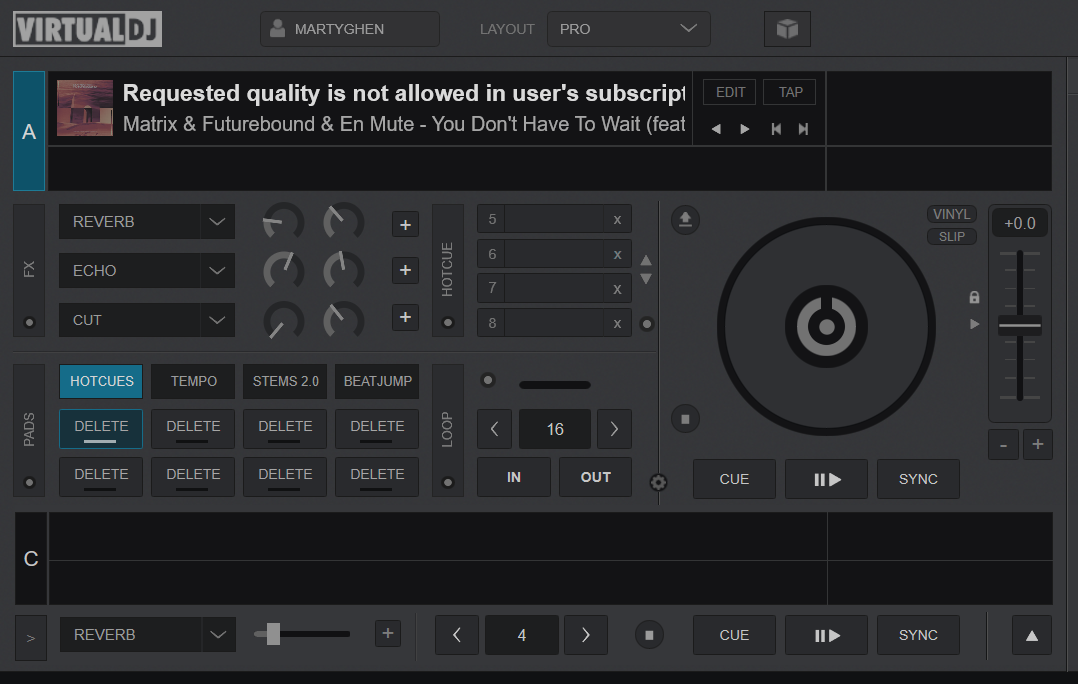
Task: Click deck C effect amount slider
Action: [x=302, y=634]
